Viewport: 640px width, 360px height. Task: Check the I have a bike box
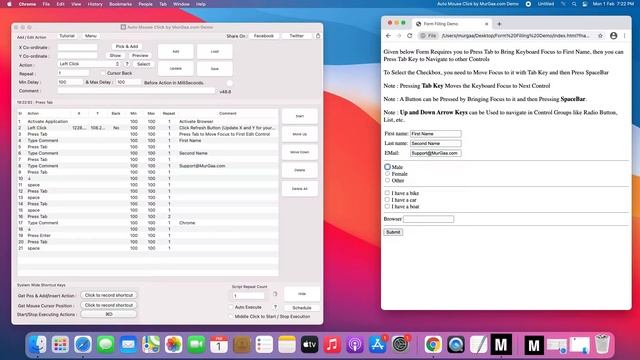pos(387,193)
